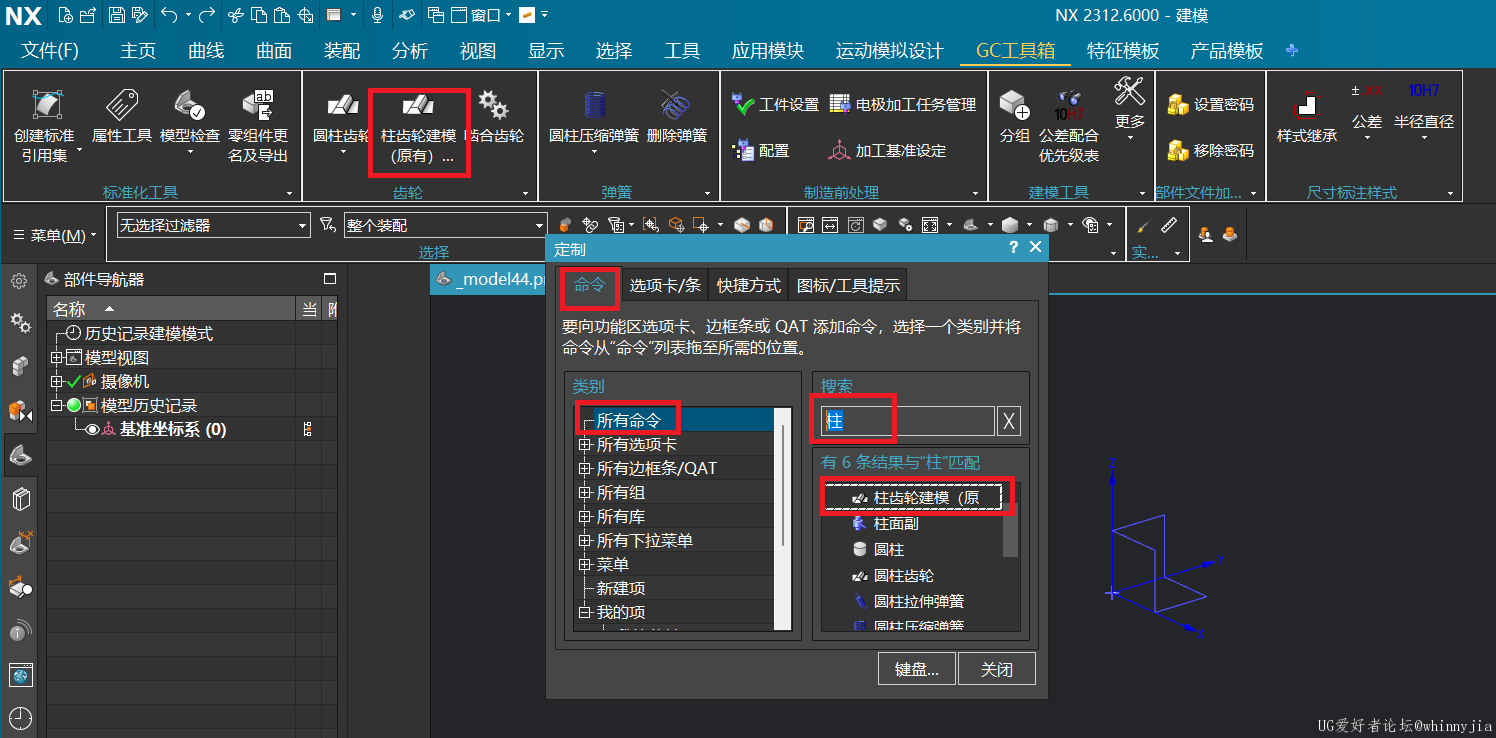Click the 设置密码 set password icon
Screen dimensions: 1496x738
[1178, 104]
